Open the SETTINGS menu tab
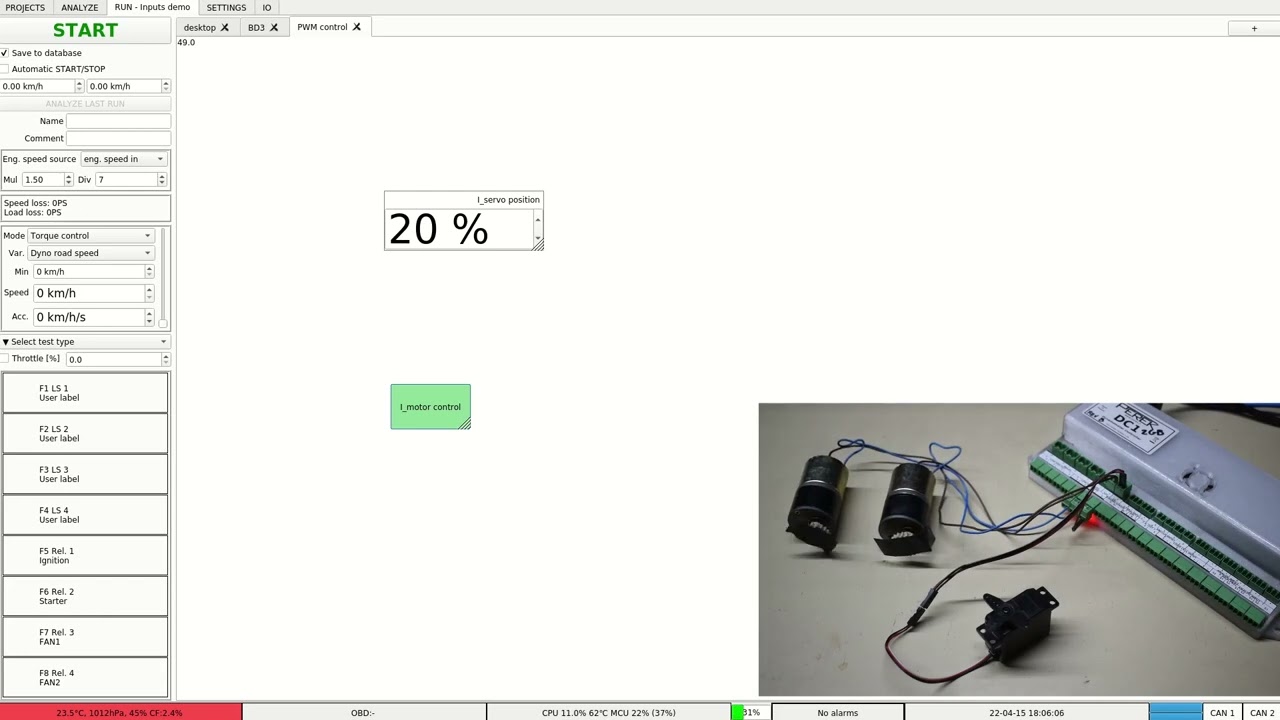Viewport: 1280px width, 720px height. (226, 7)
